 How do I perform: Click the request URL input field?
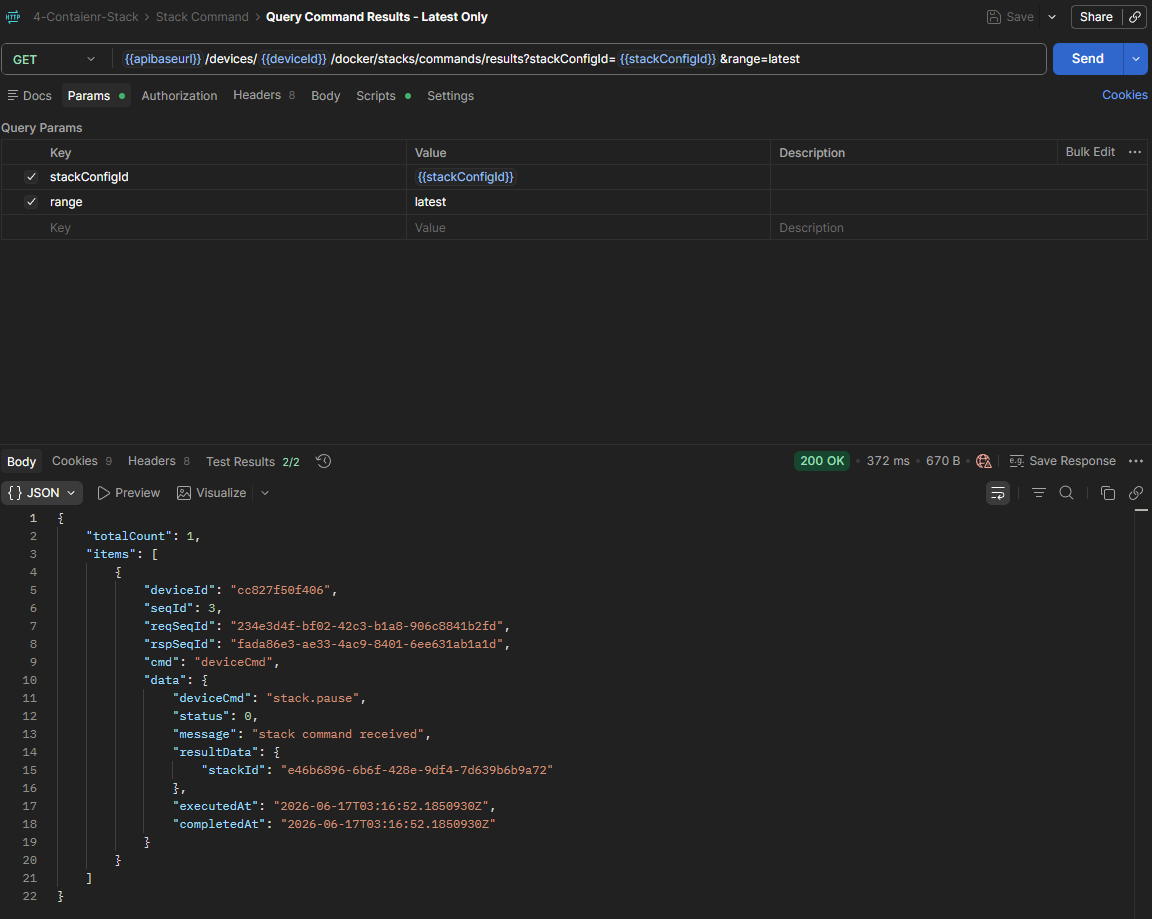coord(579,59)
